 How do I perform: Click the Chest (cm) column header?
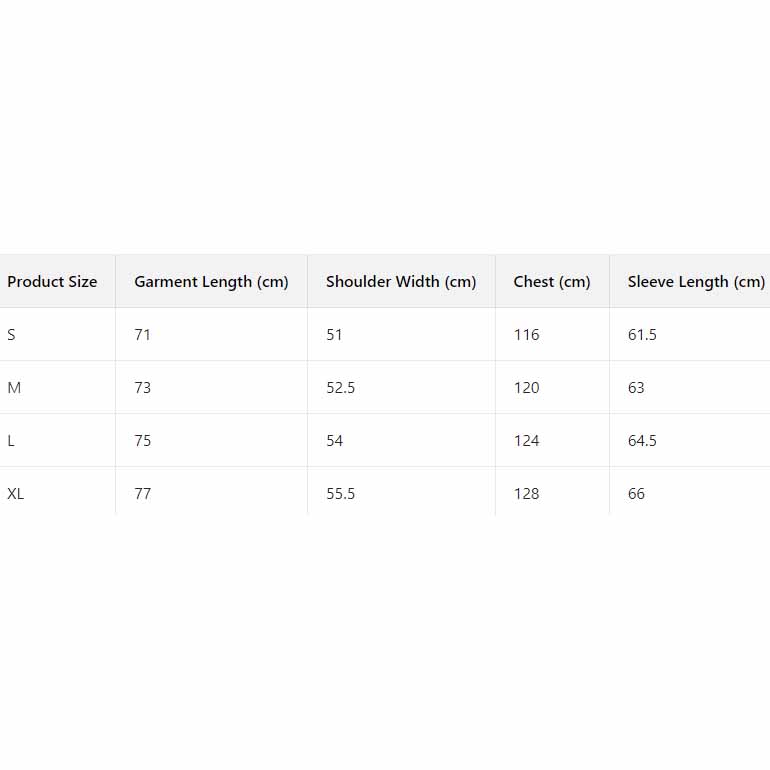[552, 282]
